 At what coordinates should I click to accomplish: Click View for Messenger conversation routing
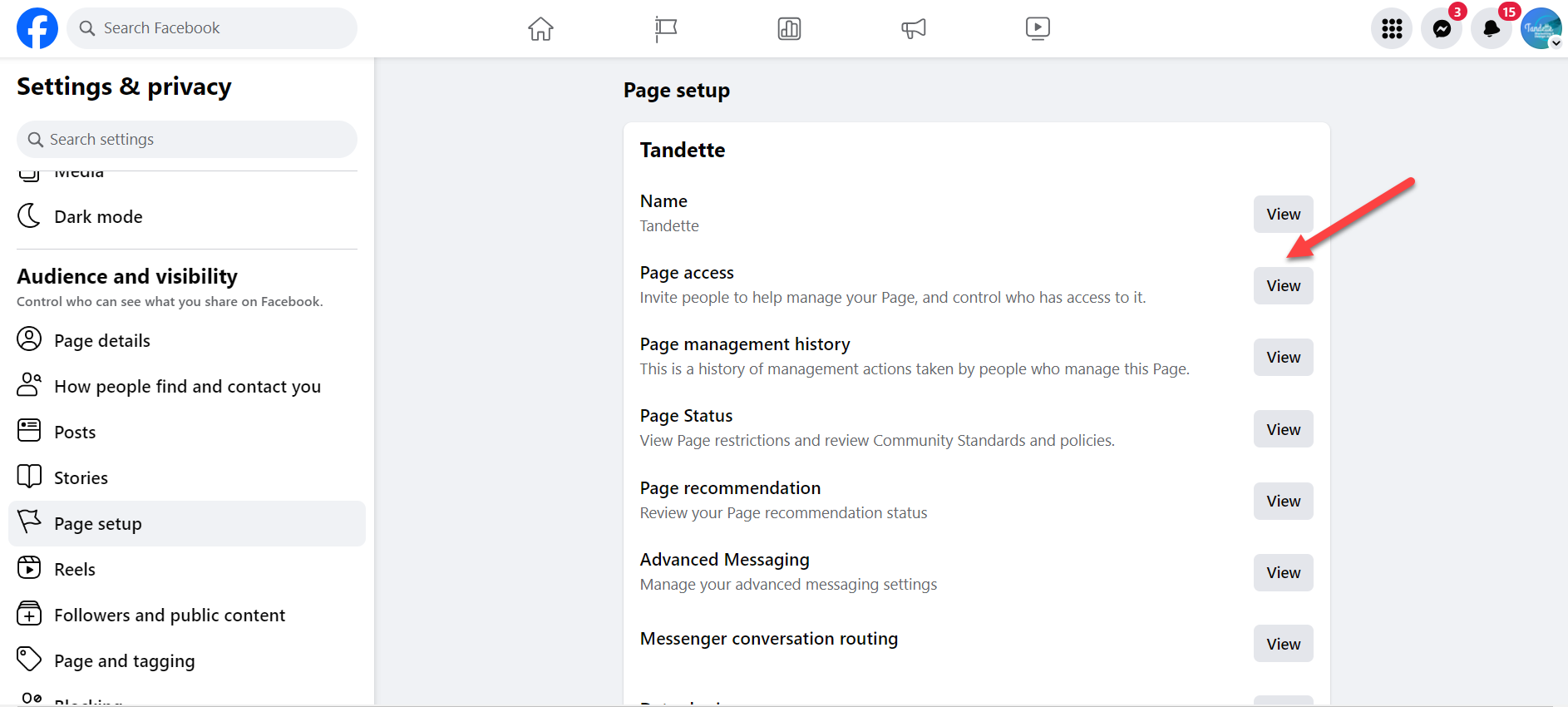tap(1284, 644)
